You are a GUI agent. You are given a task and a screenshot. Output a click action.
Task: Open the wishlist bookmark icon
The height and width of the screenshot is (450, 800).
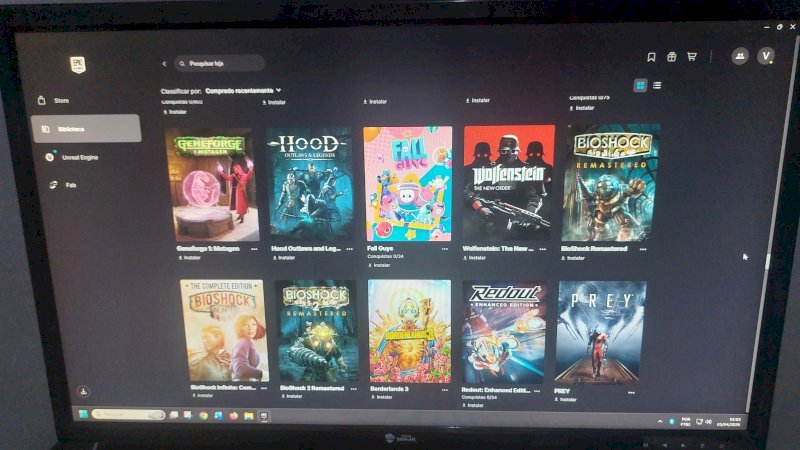click(x=651, y=57)
